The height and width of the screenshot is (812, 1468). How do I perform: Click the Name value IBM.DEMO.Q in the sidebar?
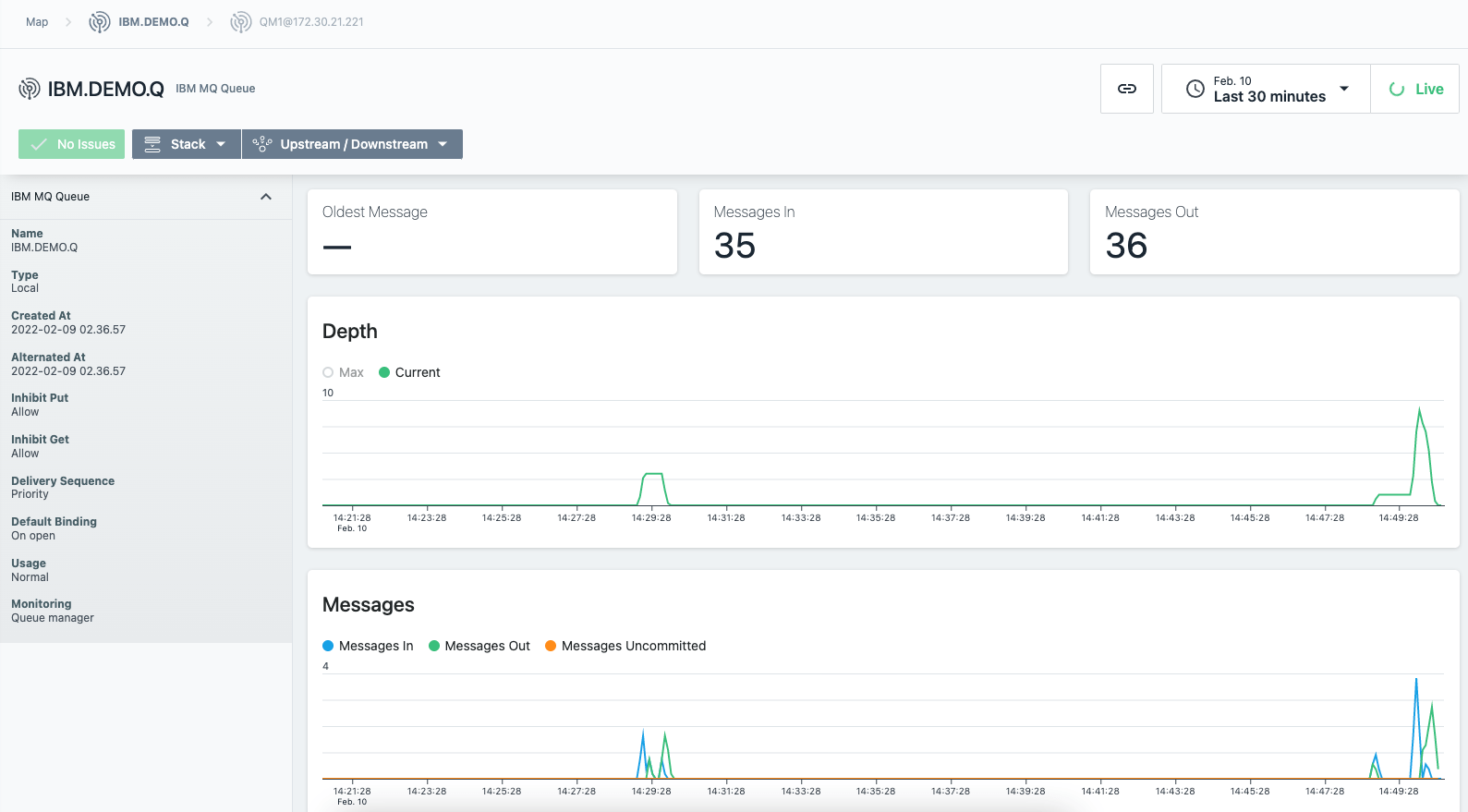[x=44, y=248]
